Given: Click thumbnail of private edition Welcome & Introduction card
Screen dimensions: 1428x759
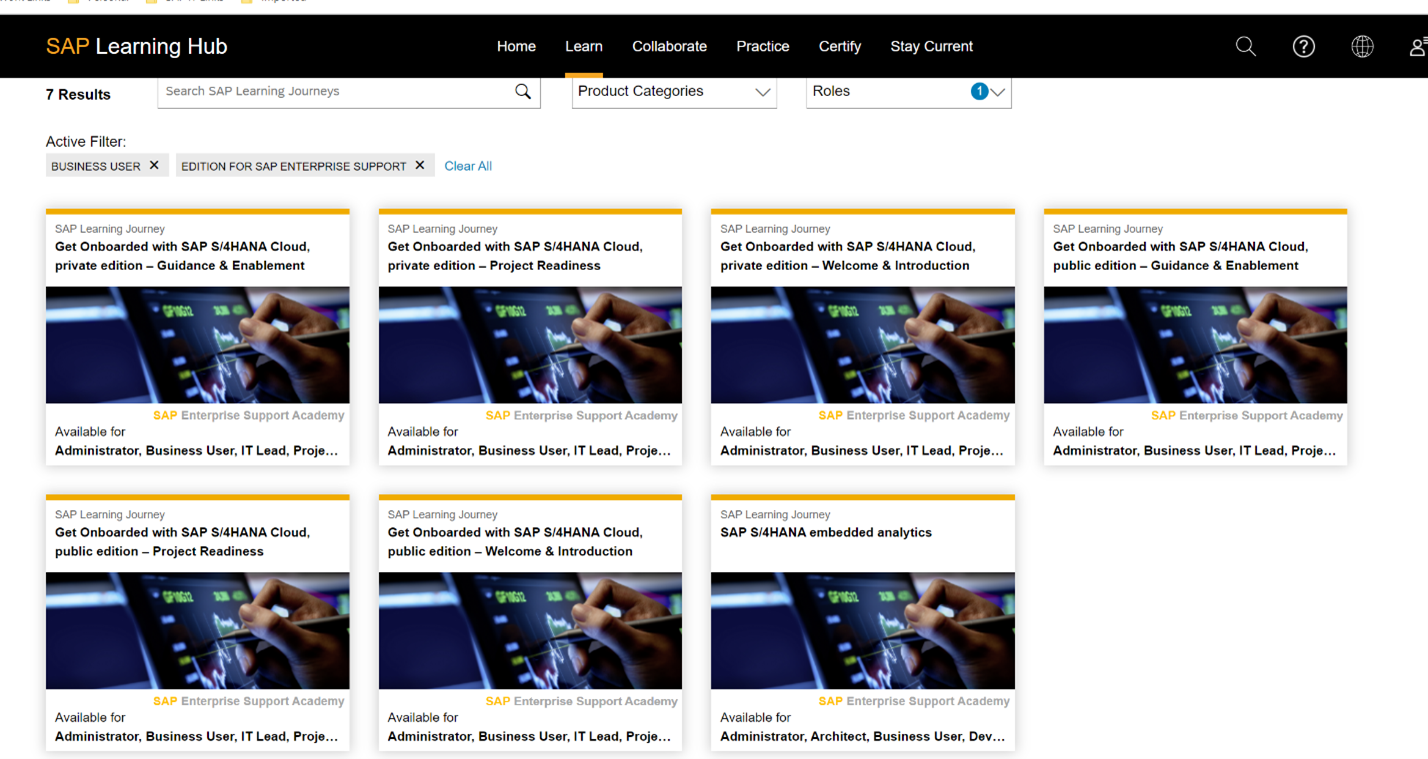Looking at the screenshot, I should 863,345.
